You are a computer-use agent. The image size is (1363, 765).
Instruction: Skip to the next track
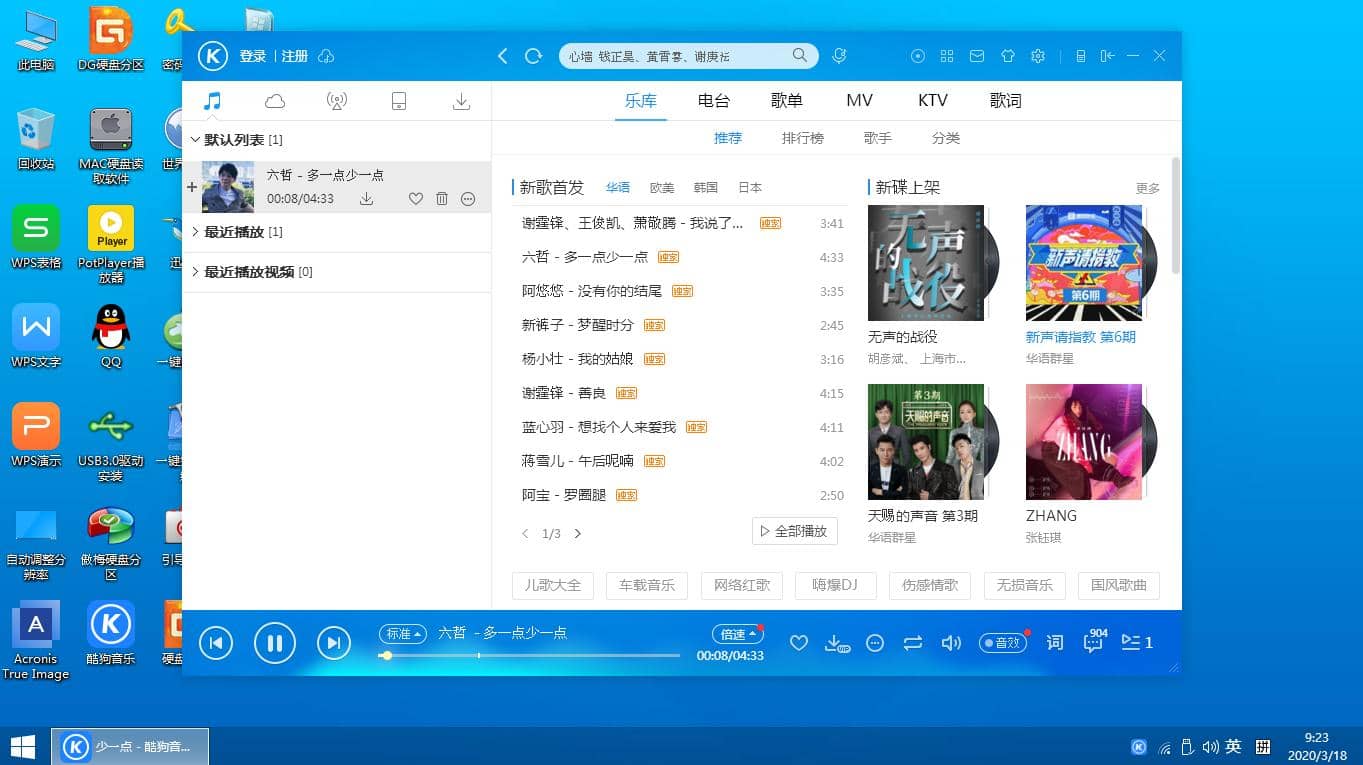point(333,643)
